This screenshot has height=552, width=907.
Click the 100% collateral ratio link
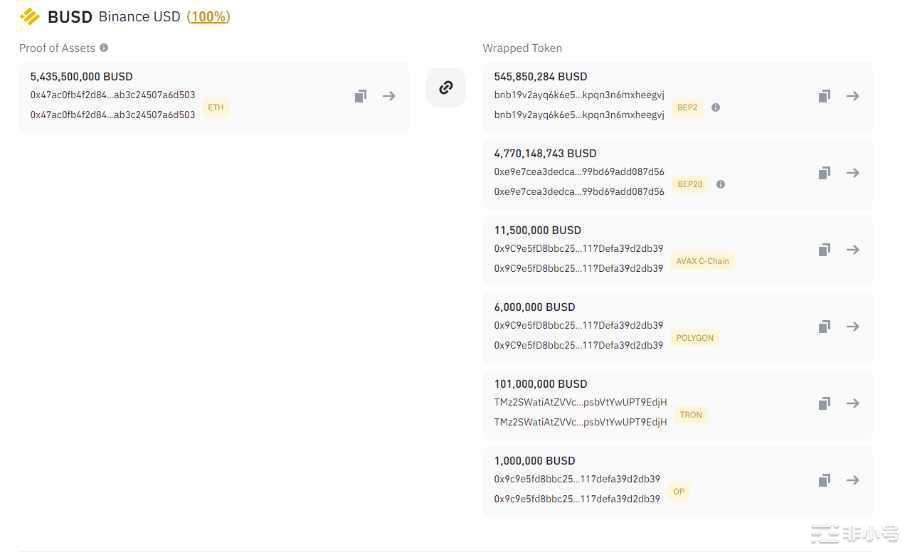[x=208, y=17]
